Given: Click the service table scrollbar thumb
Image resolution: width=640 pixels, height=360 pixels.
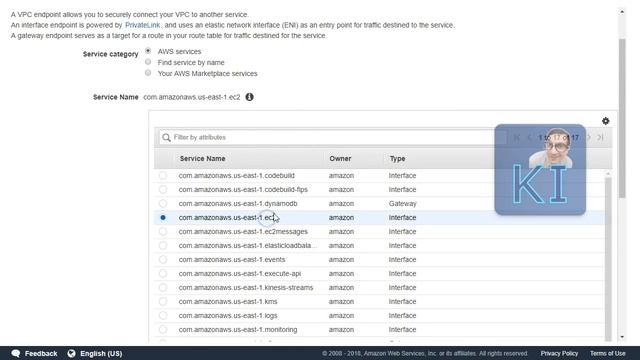Looking at the screenshot, I should tap(608, 258).
